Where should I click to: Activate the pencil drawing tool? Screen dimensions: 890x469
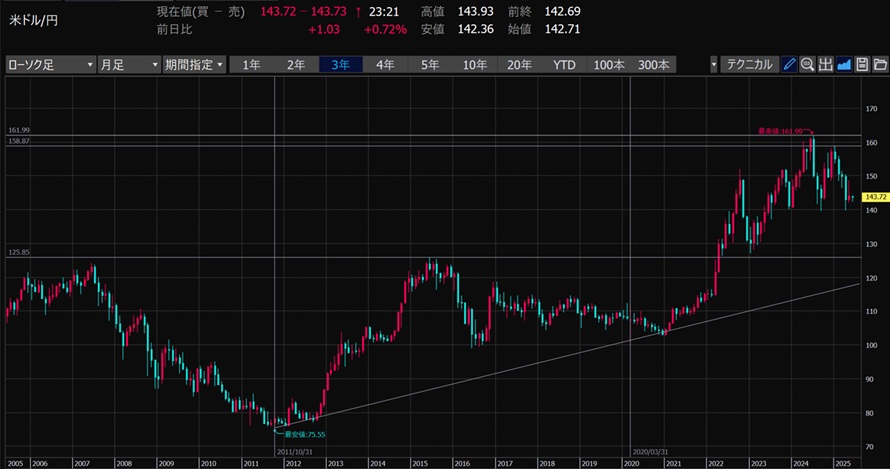(789, 65)
